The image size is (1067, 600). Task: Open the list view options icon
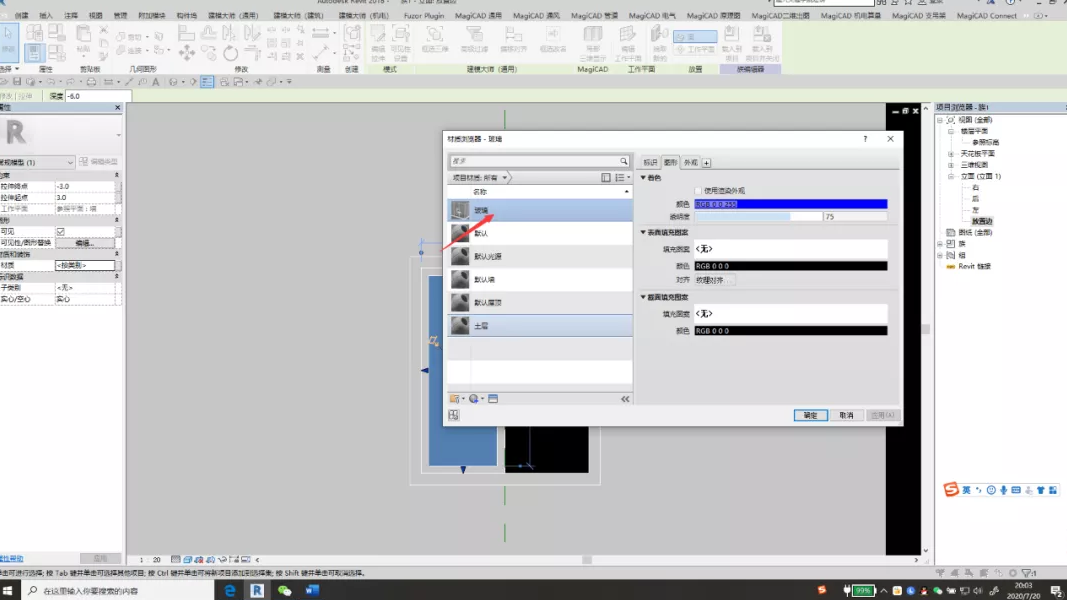(x=621, y=178)
